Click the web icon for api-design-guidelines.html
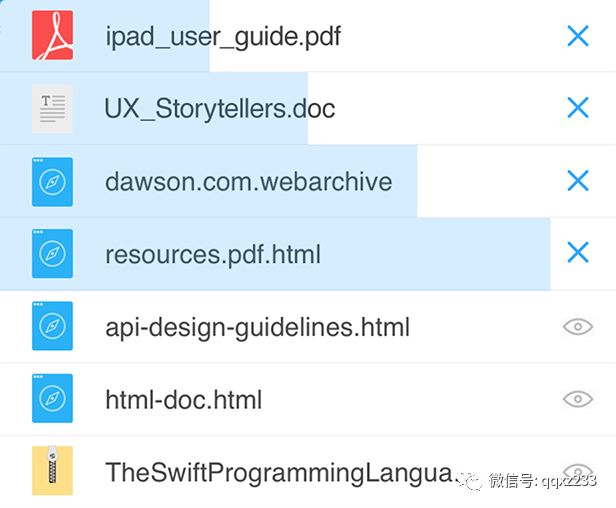Image resolution: width=616 pixels, height=508 pixels. tap(52, 327)
